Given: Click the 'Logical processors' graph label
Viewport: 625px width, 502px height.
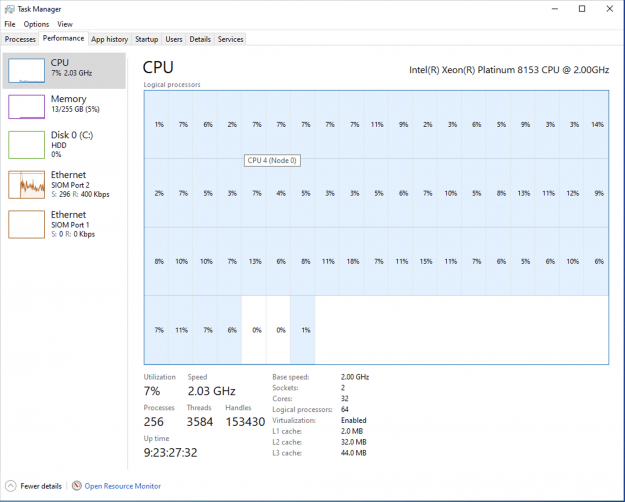Looking at the screenshot, I should 172,85.
